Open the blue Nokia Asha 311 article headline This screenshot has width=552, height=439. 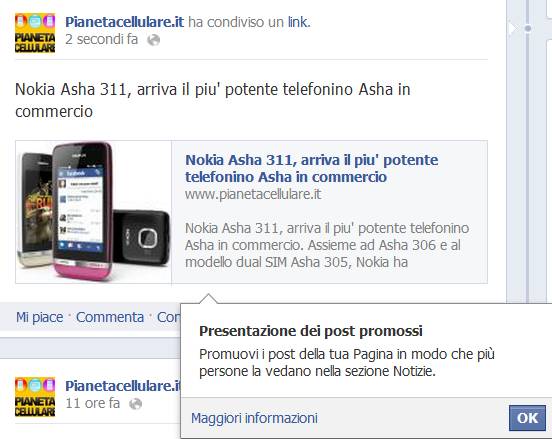click(312, 168)
